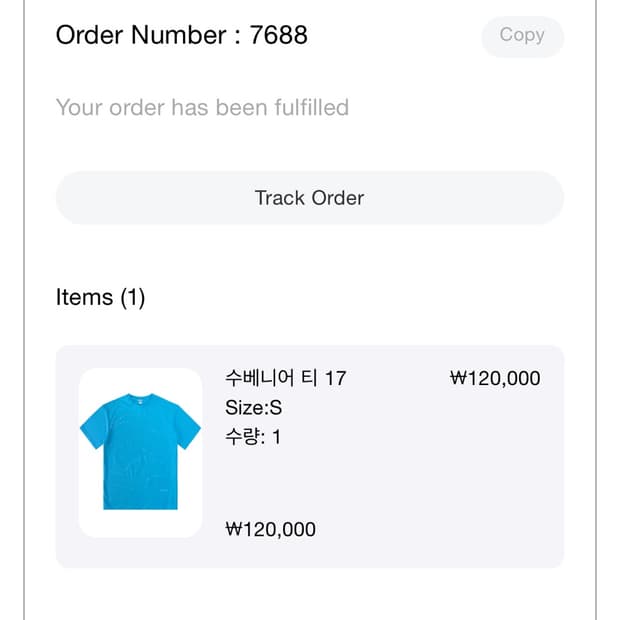Open Track Order for this order
This screenshot has width=620, height=620.
310,198
